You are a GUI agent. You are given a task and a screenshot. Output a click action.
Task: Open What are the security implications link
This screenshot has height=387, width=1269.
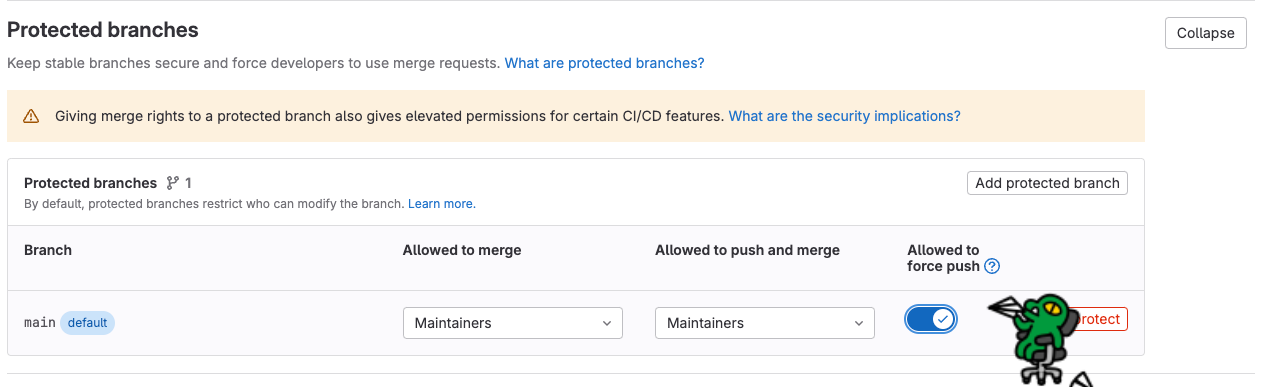(x=844, y=116)
